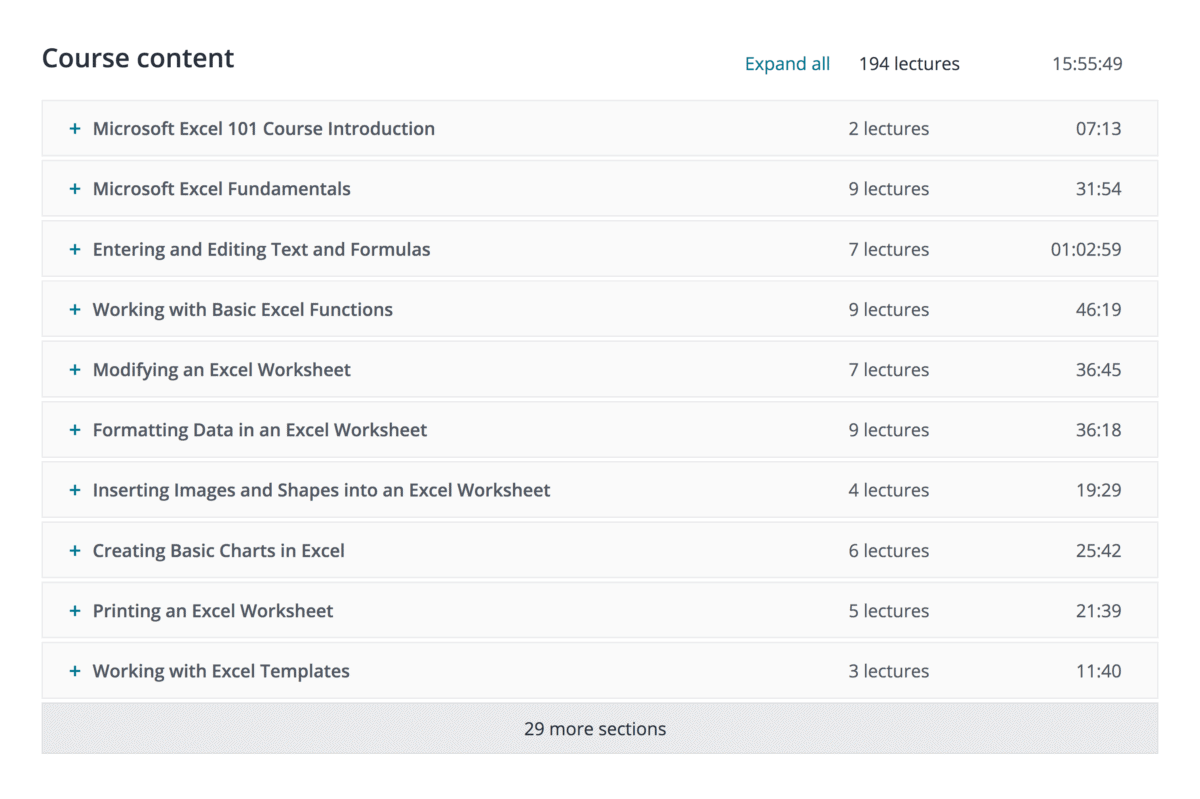
Task: Click duration 19:29 in Inserting Images row
Action: click(1099, 490)
